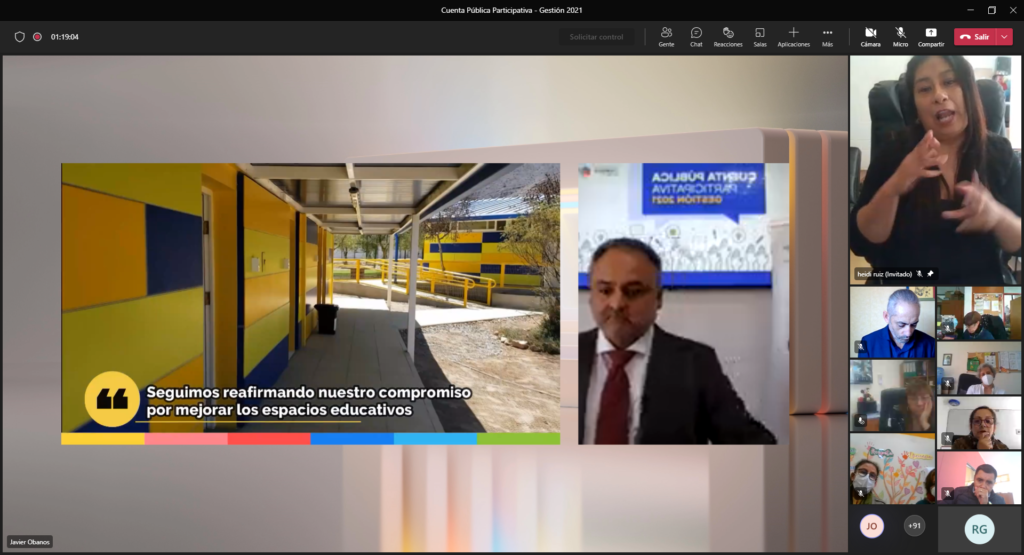Click the shield security icon
This screenshot has height=555, width=1024.
pyautogui.click(x=19, y=37)
